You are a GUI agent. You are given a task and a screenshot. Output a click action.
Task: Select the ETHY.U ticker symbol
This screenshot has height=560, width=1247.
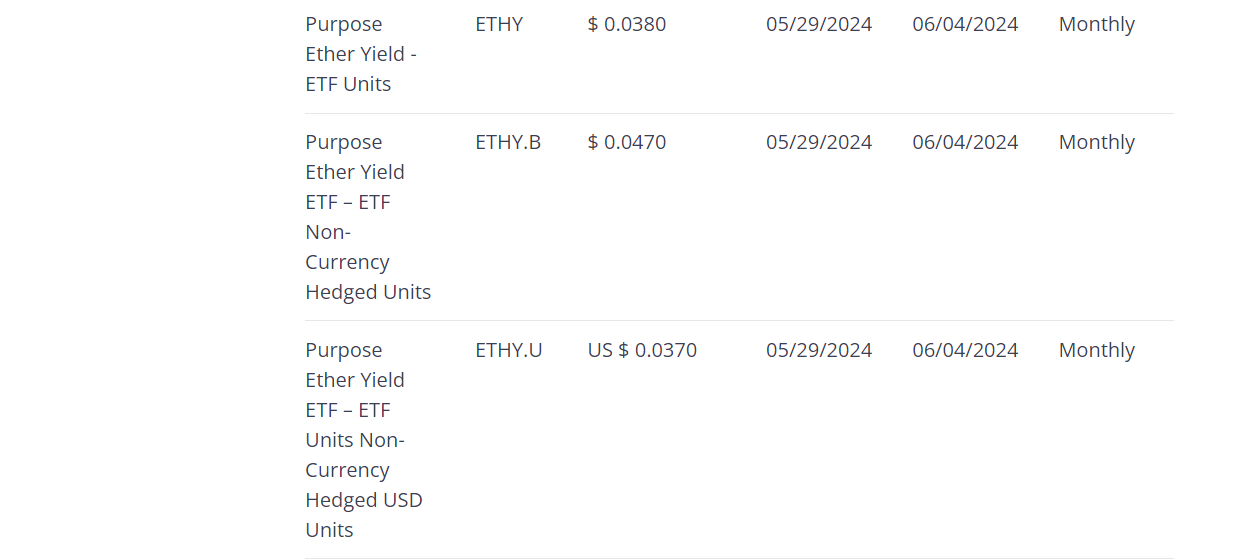tap(509, 350)
